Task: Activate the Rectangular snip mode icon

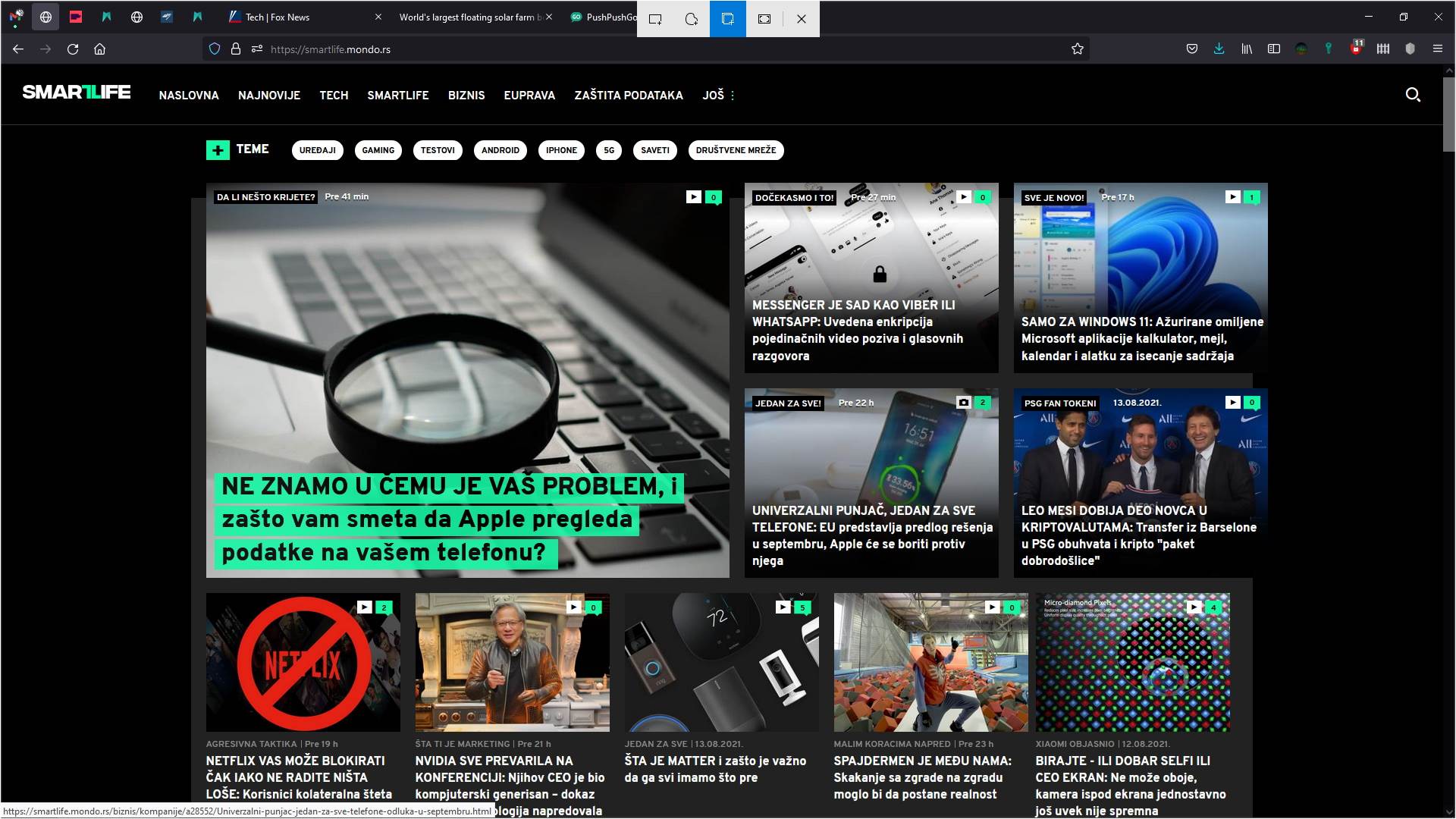Action: click(654, 18)
